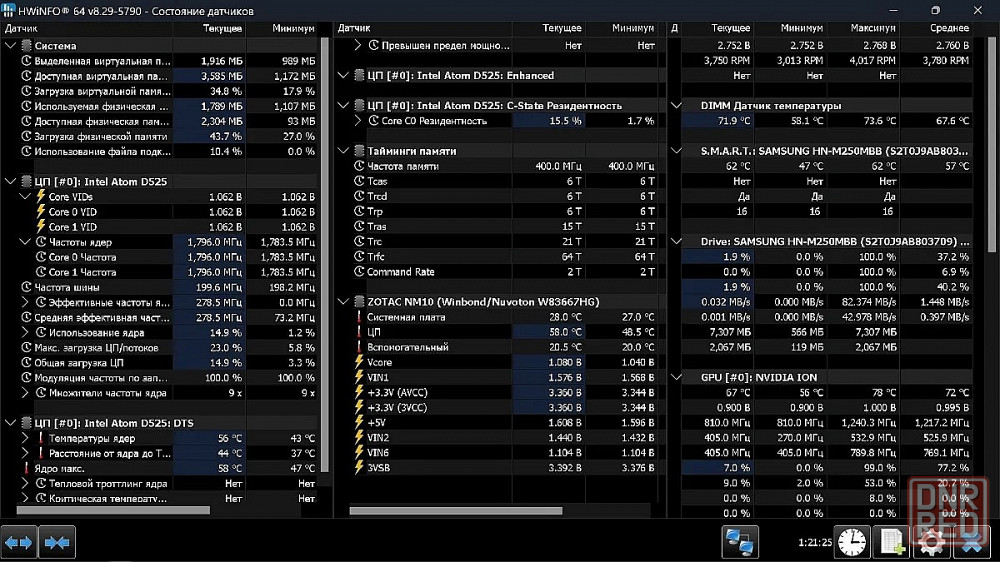Click the Максимум column header

[x=873, y=28]
